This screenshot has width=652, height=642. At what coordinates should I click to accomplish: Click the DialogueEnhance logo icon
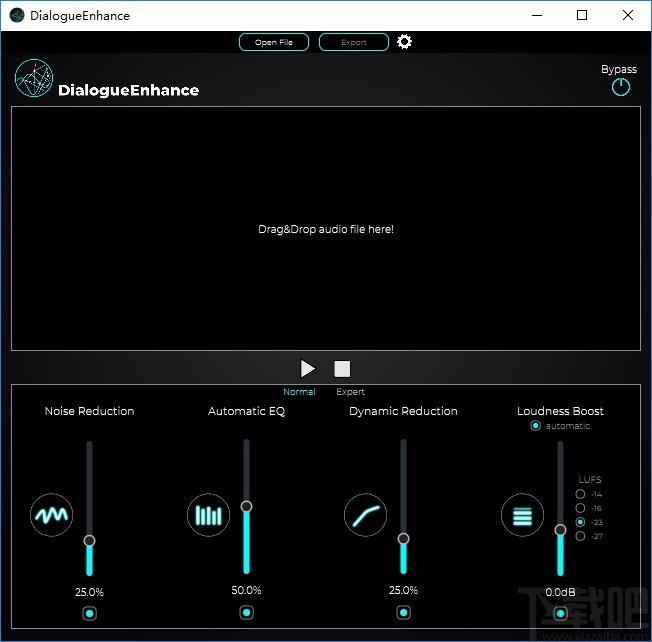point(34,78)
